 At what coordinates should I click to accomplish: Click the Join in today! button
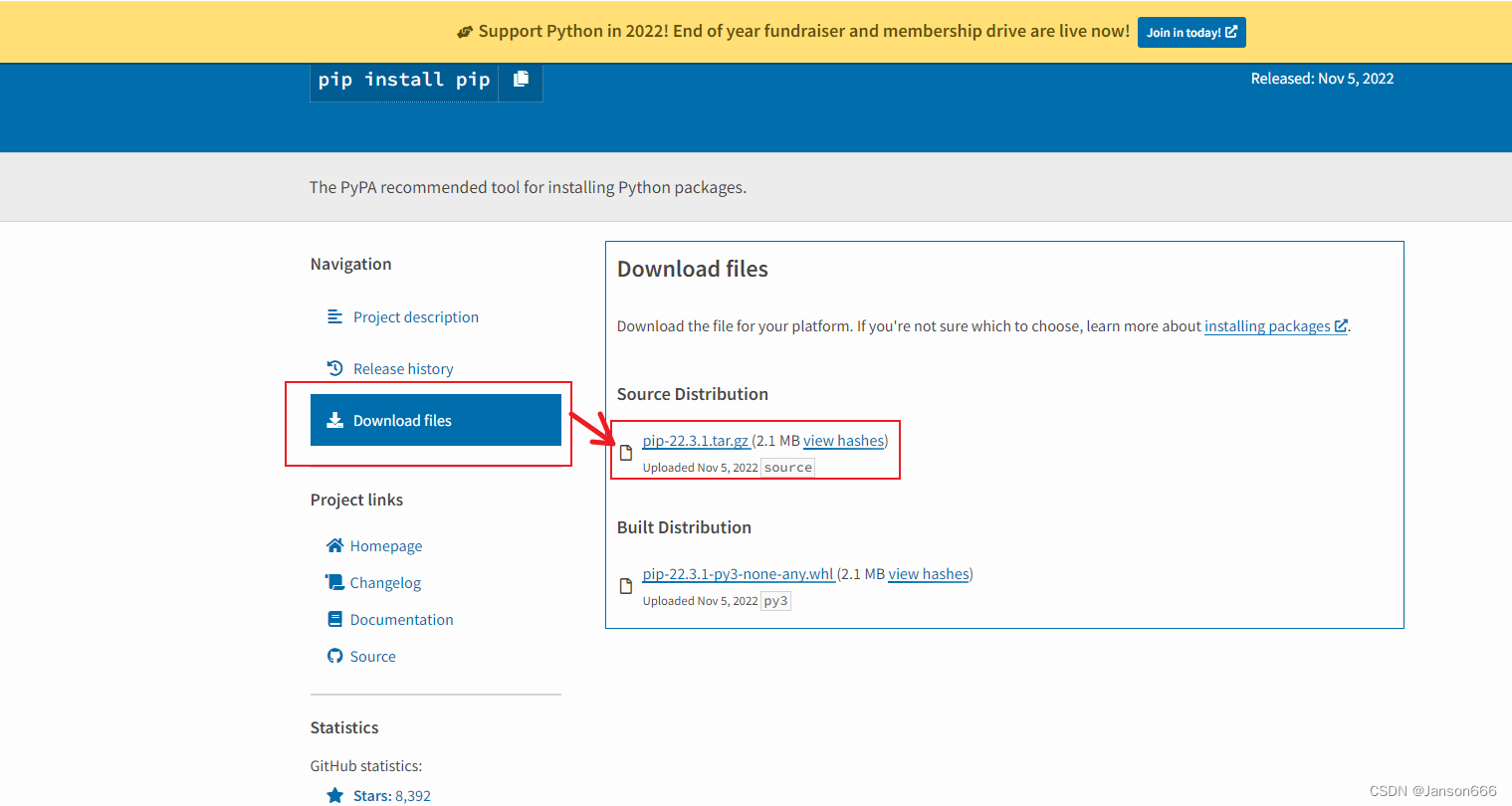[1191, 32]
